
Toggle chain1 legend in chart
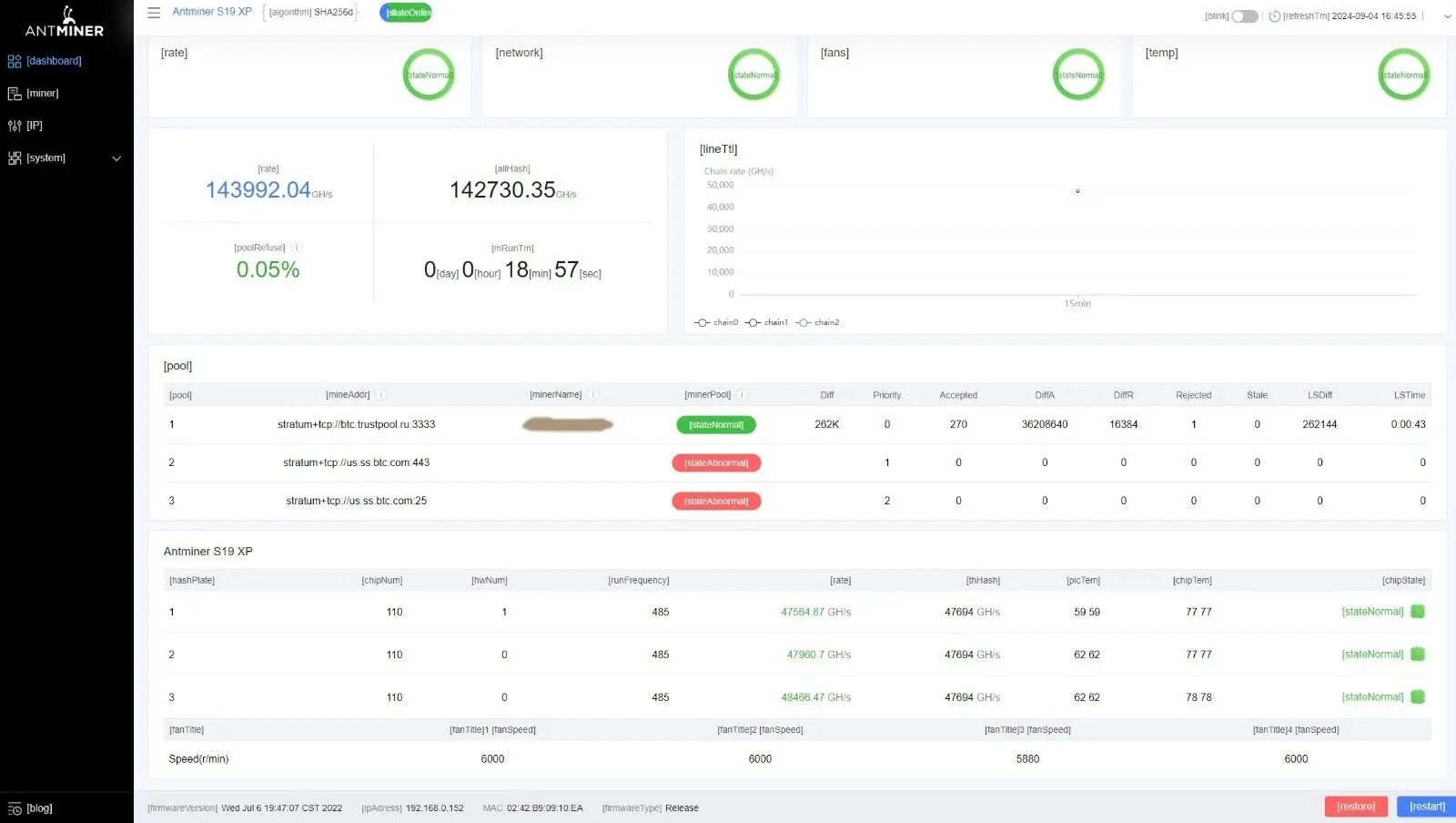pos(766,322)
